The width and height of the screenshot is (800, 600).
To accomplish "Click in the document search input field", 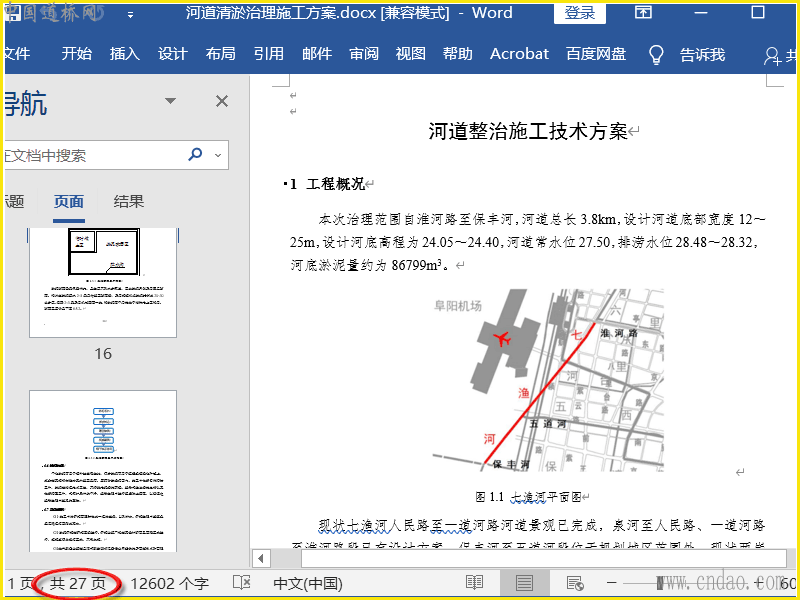I will click(x=90, y=155).
